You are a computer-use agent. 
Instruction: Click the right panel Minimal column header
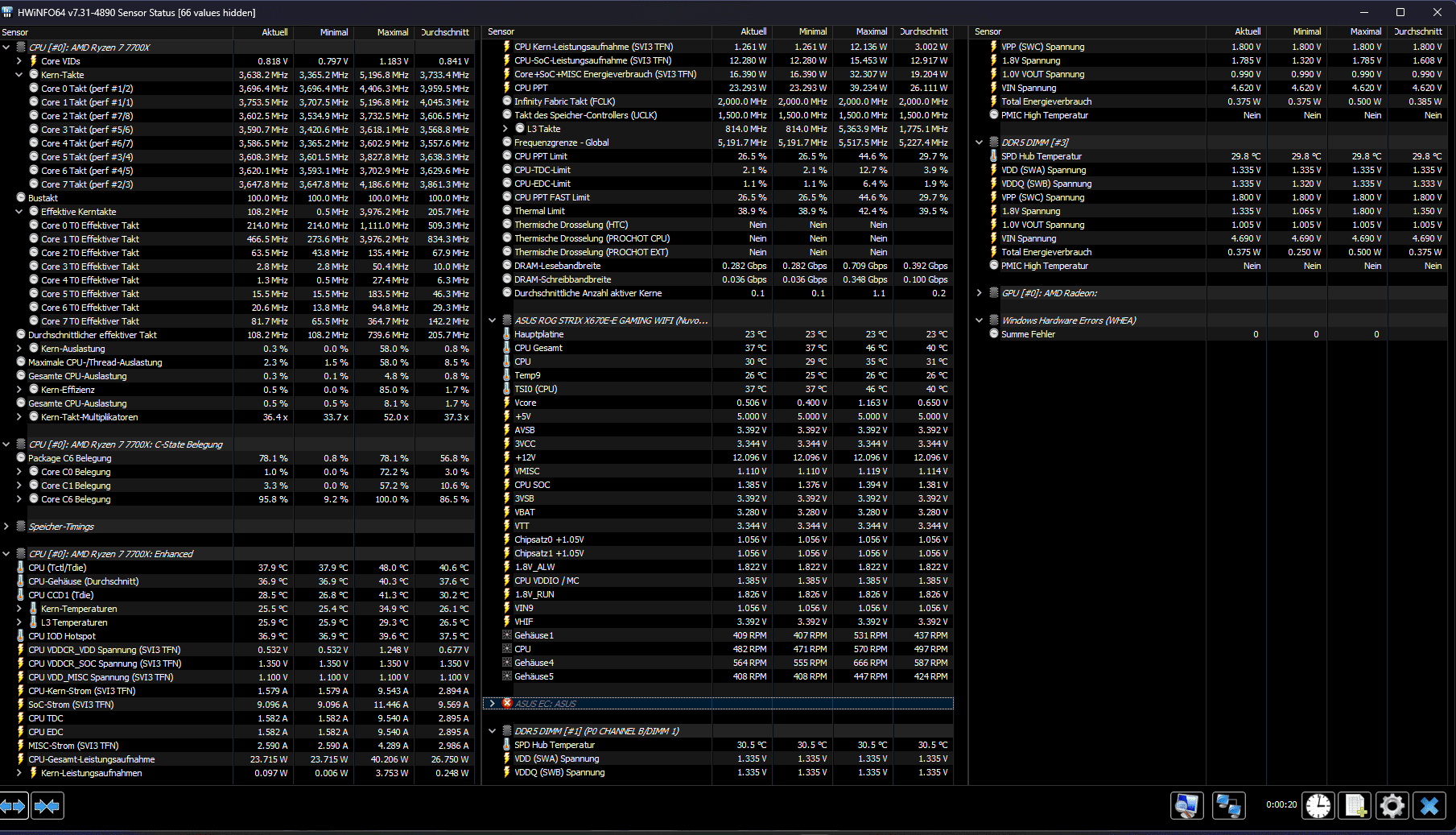[1297, 32]
